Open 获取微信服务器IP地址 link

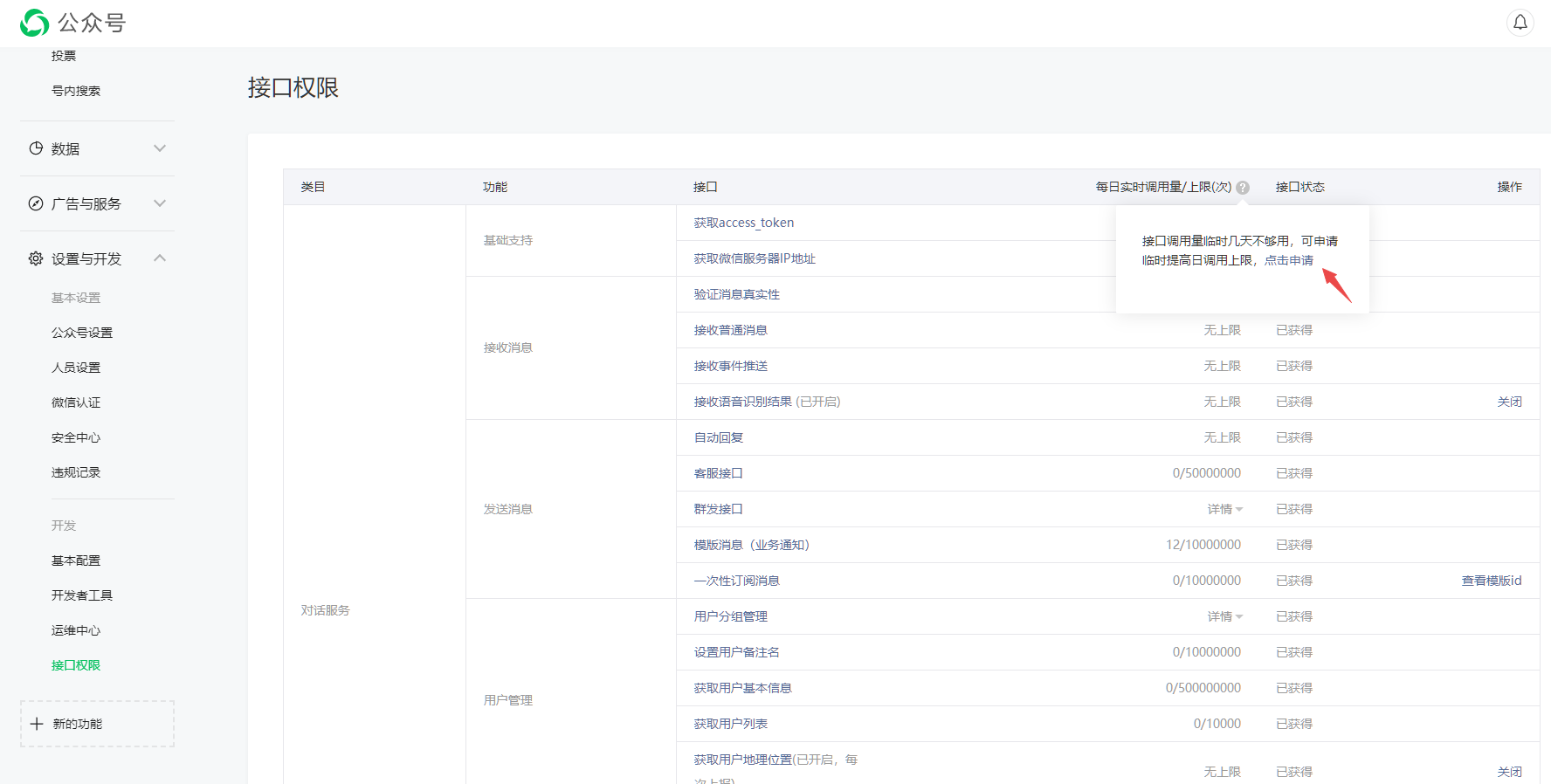[x=755, y=258]
